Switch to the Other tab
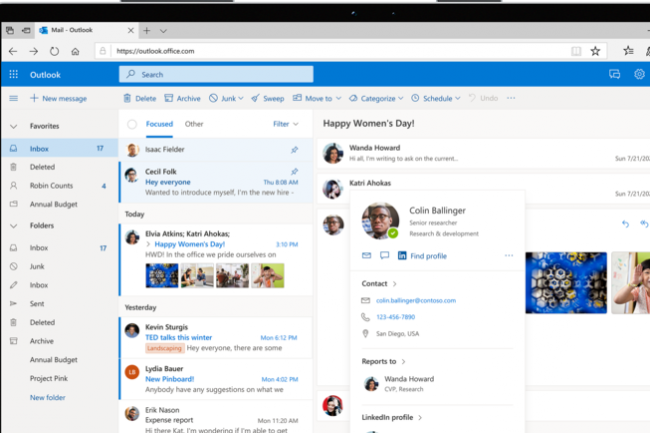 click(x=194, y=124)
